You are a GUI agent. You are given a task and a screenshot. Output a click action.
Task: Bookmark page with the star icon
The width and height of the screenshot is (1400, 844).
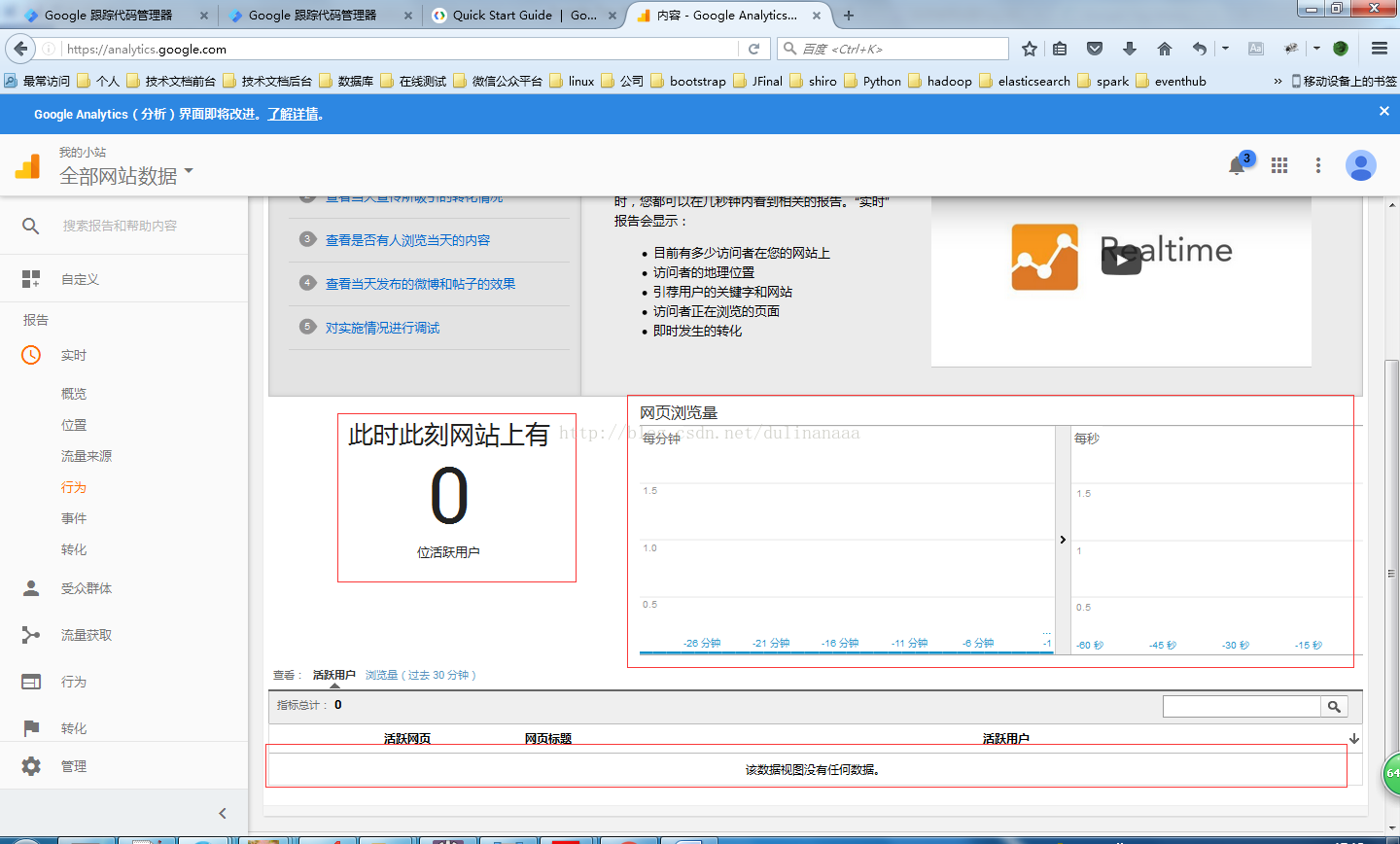[1030, 49]
